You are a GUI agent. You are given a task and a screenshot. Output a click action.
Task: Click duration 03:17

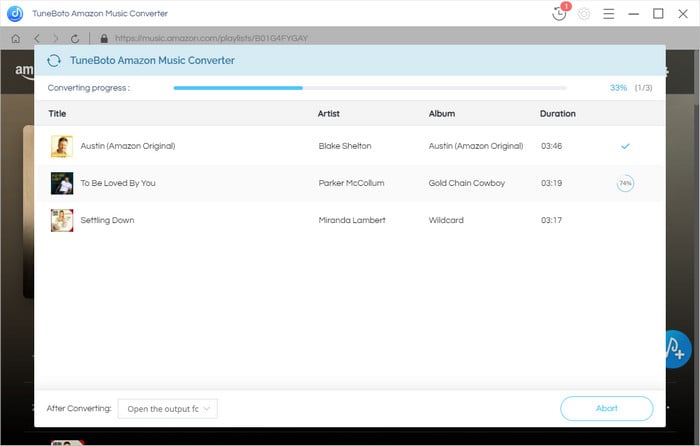click(551, 220)
